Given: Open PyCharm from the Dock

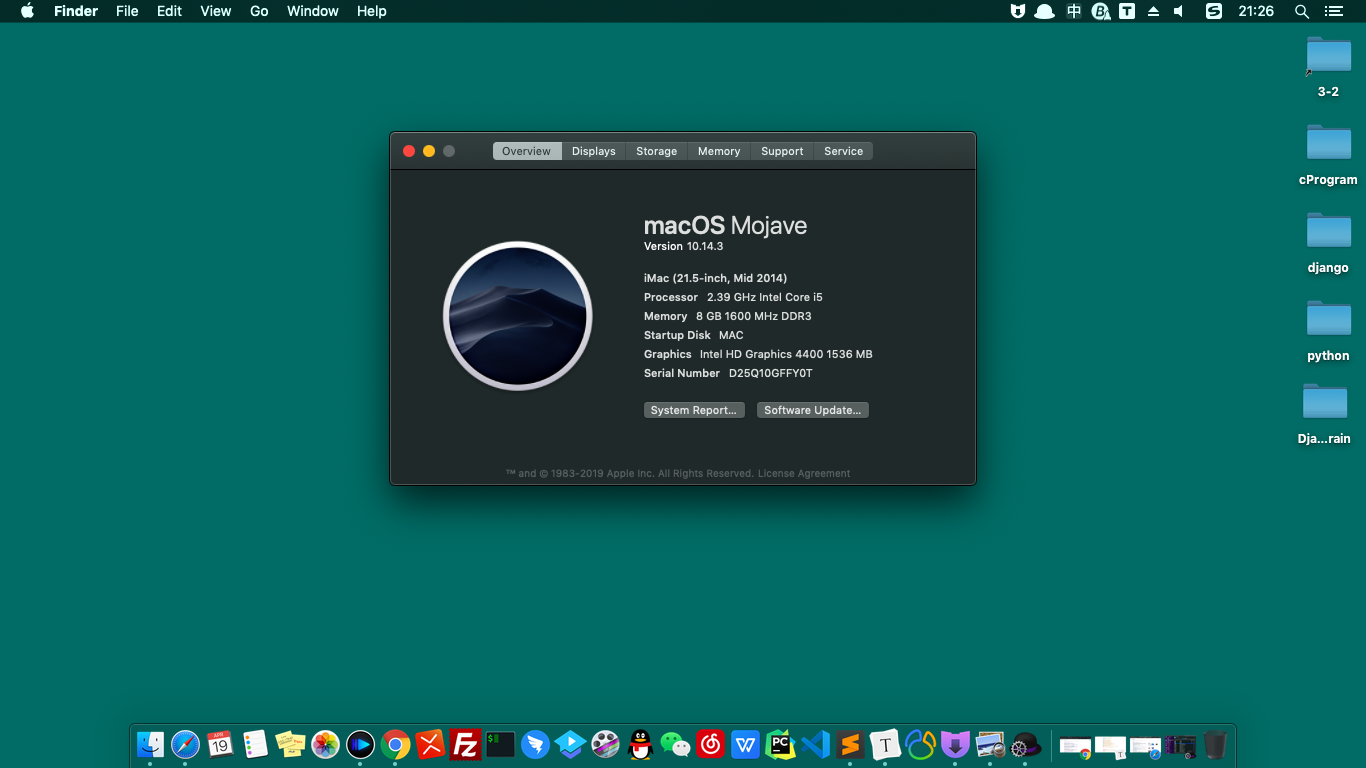Looking at the screenshot, I should point(780,745).
